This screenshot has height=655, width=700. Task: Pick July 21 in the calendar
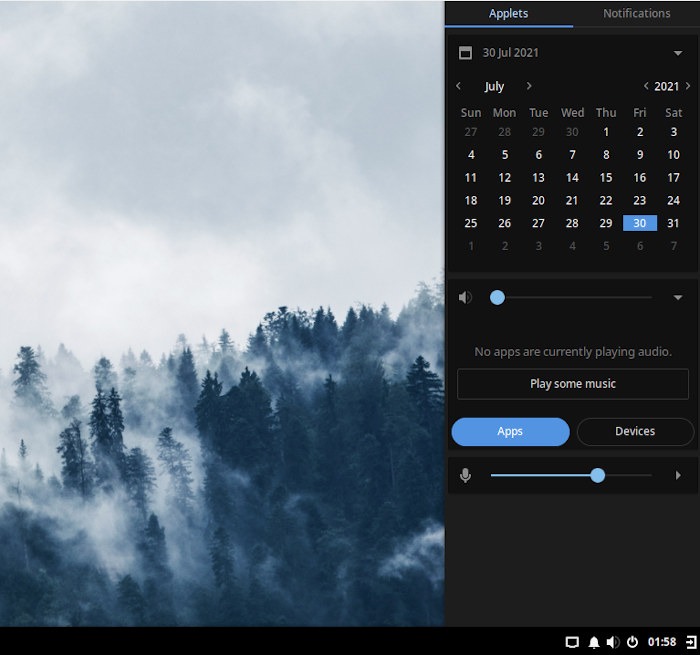click(572, 200)
